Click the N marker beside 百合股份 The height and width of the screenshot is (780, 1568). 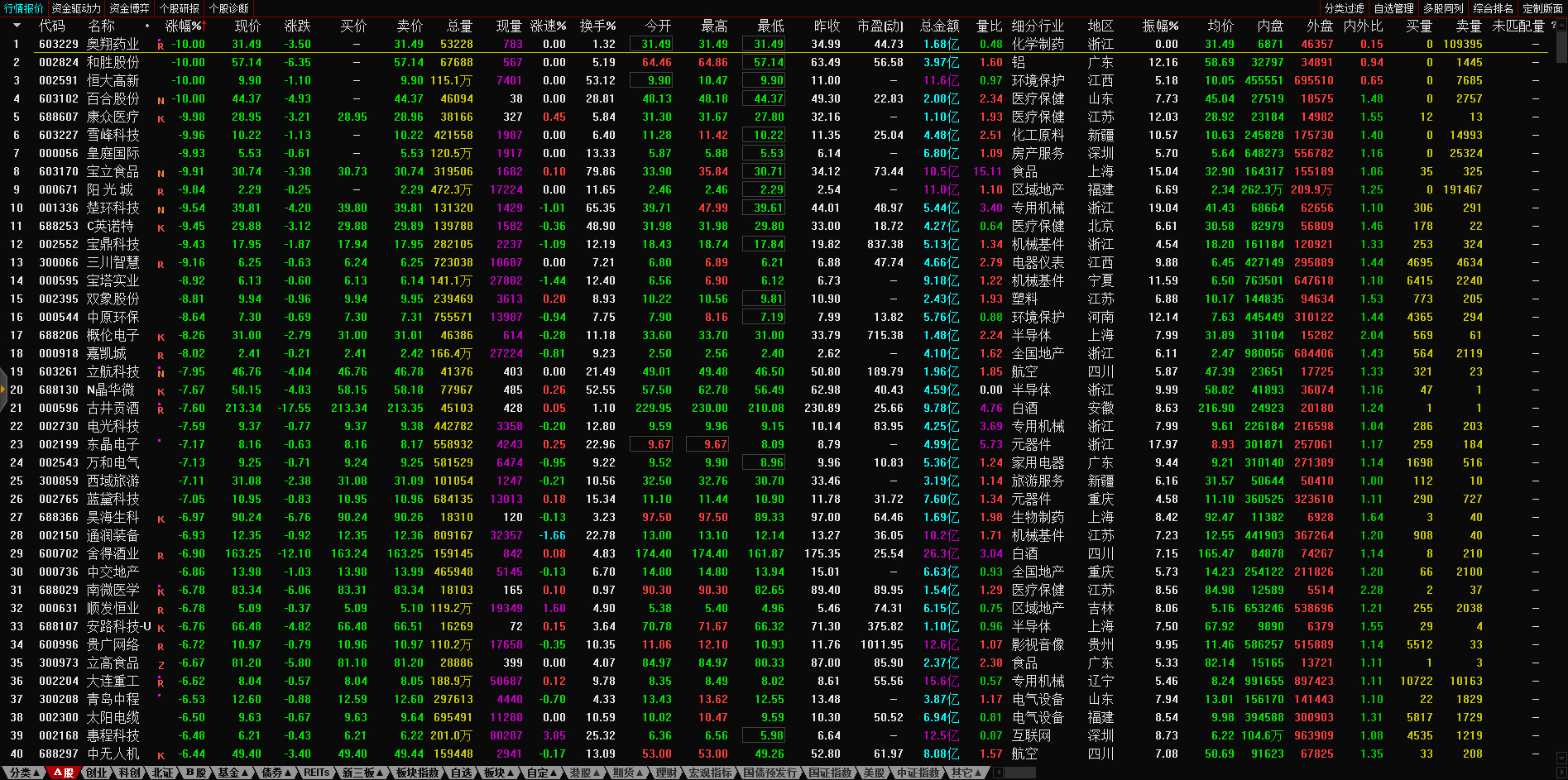click(161, 100)
